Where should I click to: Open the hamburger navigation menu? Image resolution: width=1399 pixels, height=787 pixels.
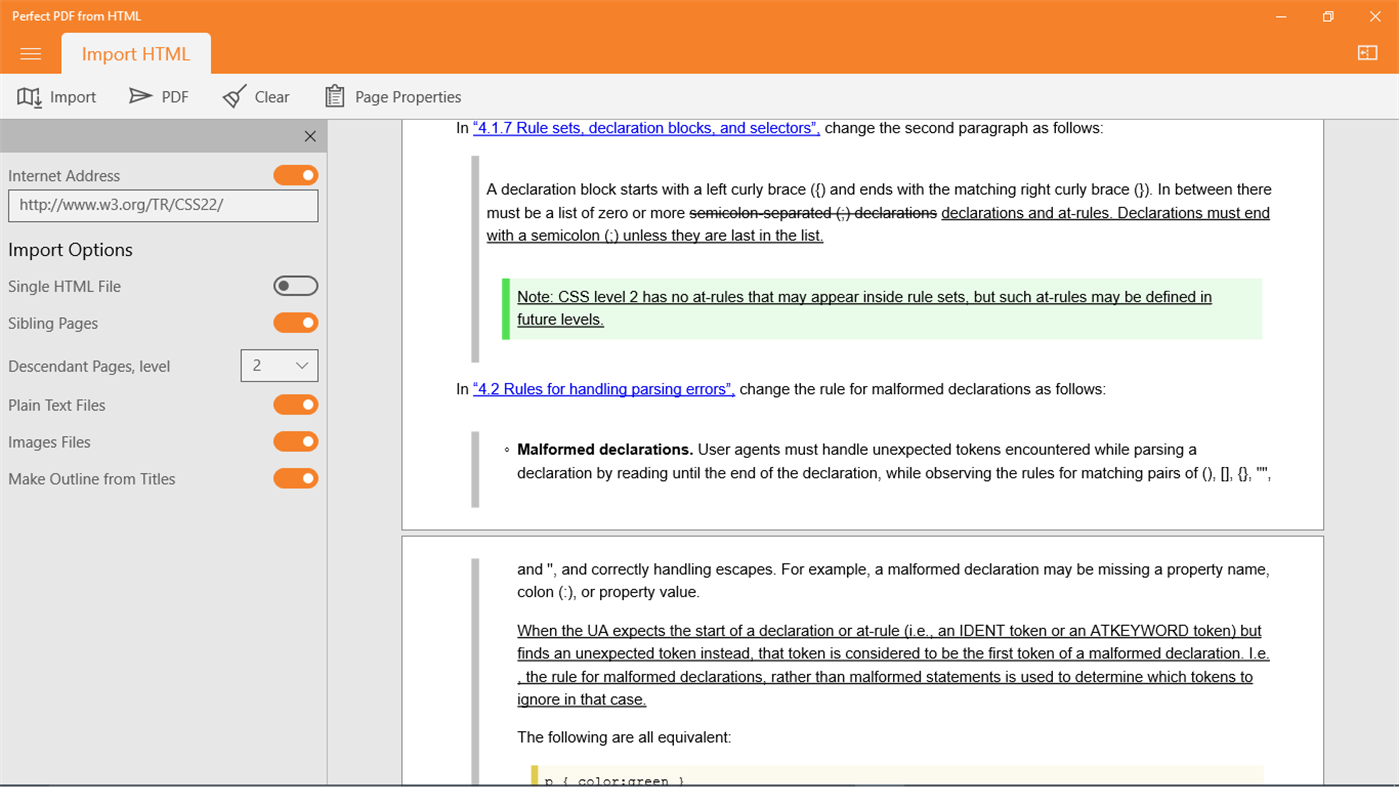[30, 54]
